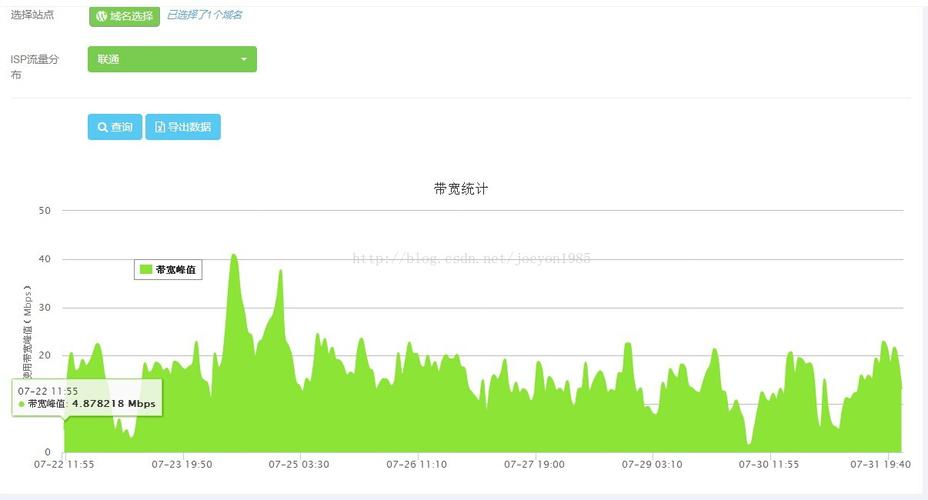Viewport: 928px width, 500px height.
Task: Click the x-axis label 07-30 11:55
Action: click(x=769, y=464)
